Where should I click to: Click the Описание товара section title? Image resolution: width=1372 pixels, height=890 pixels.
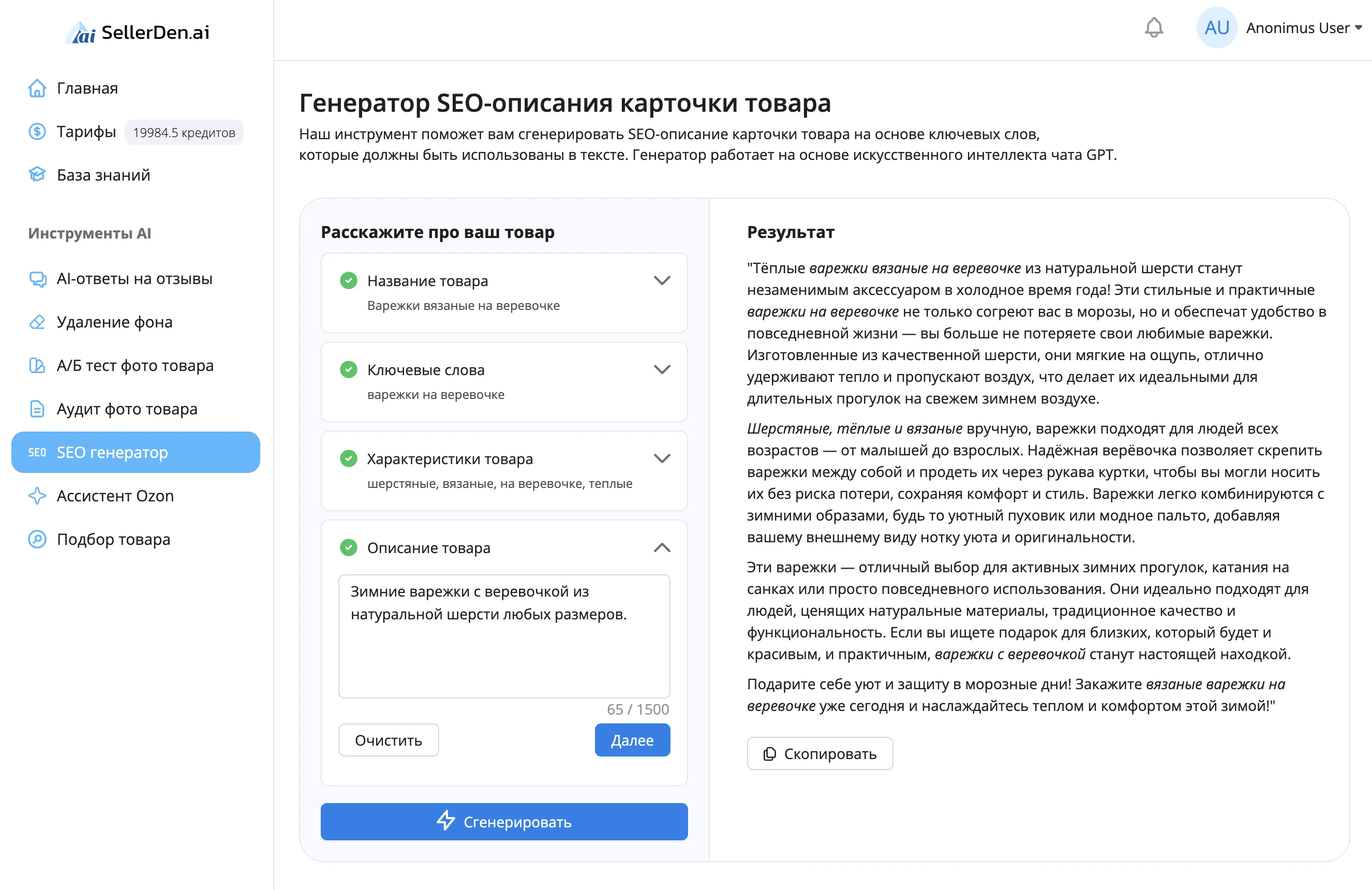[428, 547]
